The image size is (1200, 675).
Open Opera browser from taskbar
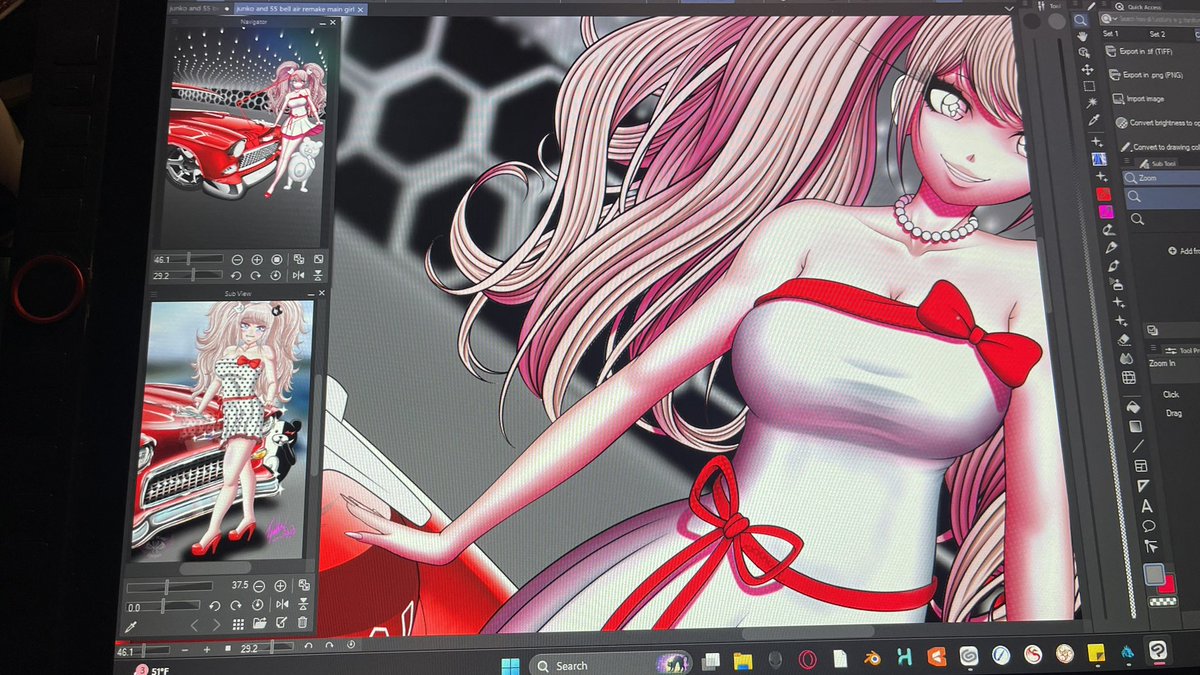[x=807, y=660]
